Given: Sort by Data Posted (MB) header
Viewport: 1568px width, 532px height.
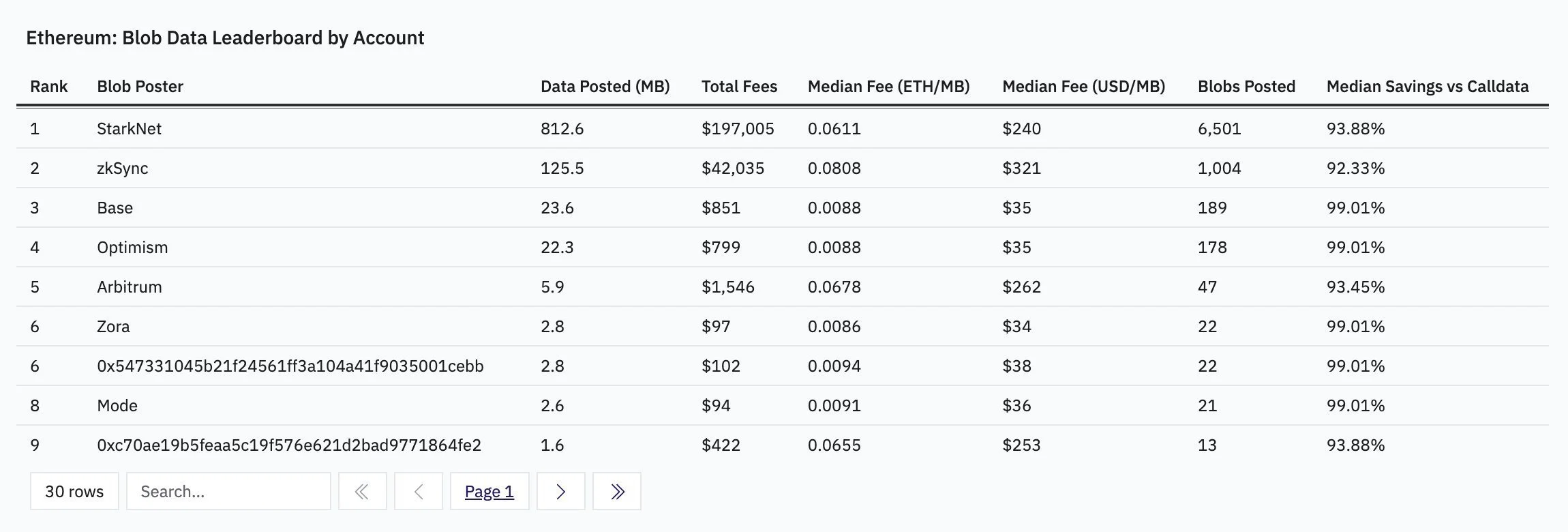Looking at the screenshot, I should click(605, 87).
